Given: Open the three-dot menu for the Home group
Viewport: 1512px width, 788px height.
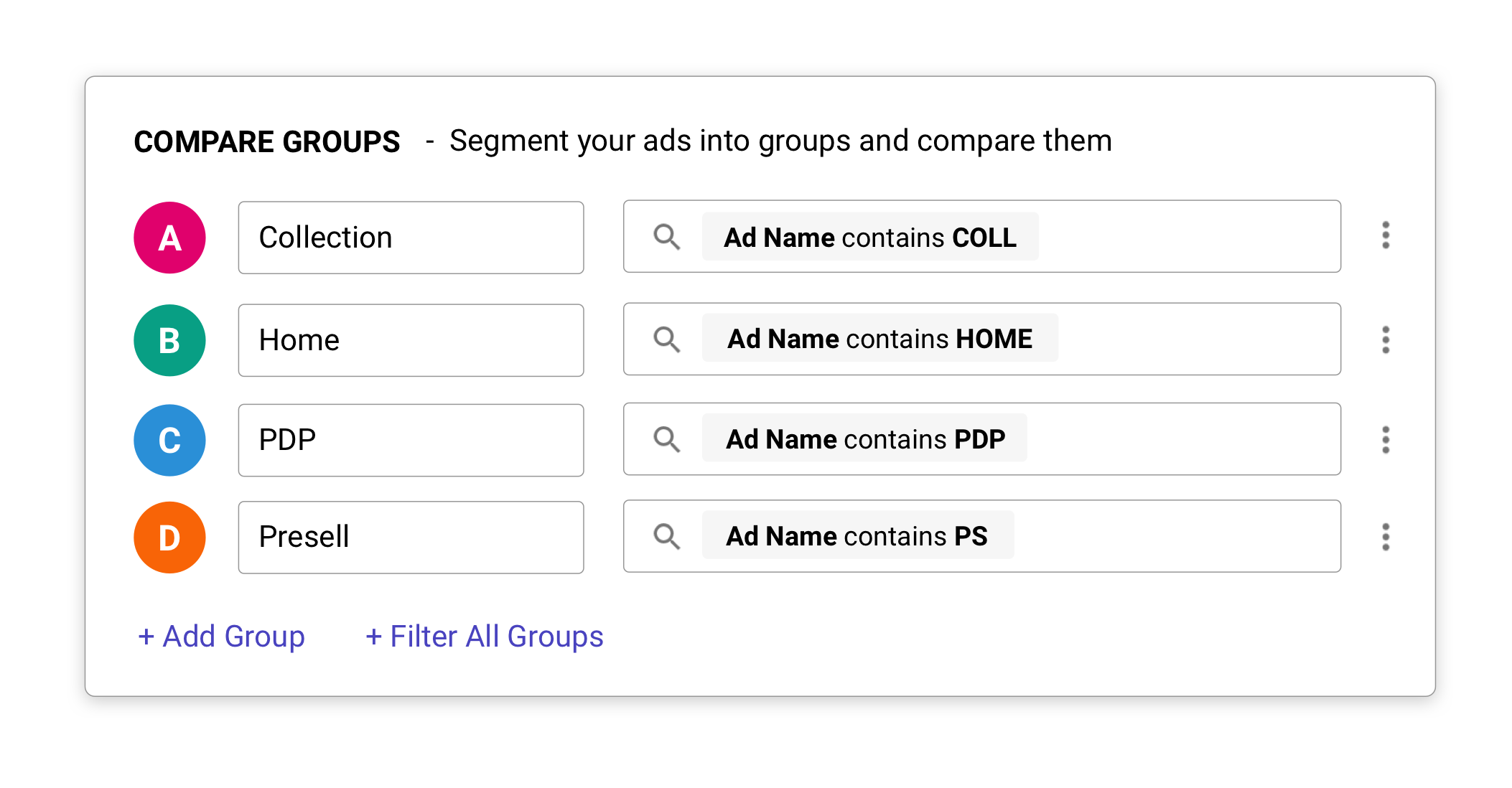Looking at the screenshot, I should pos(1386,340).
